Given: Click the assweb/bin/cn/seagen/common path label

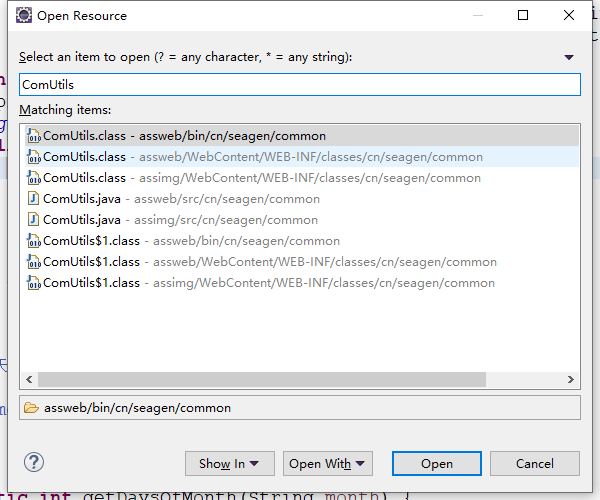Looking at the screenshot, I should [x=137, y=408].
